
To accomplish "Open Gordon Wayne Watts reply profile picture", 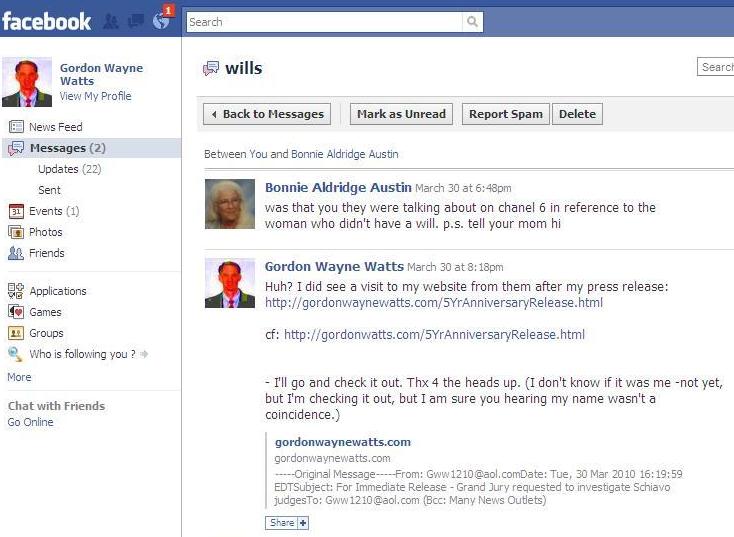I will [x=230, y=283].
